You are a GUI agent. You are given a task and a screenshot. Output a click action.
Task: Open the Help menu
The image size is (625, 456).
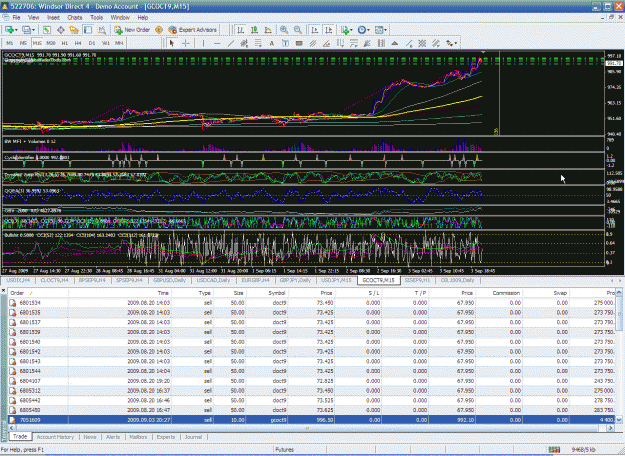(143, 18)
